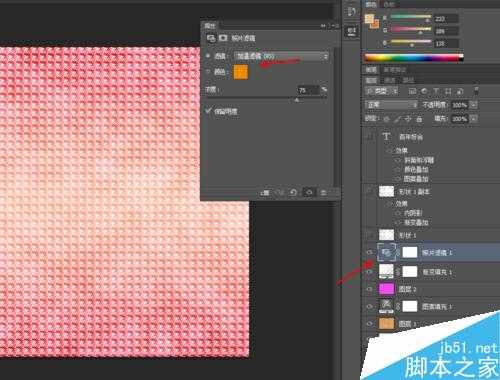Show the Shape 1 copy layer (形状 1 副本)
The image size is (500, 380).
pyautogui.click(x=369, y=191)
